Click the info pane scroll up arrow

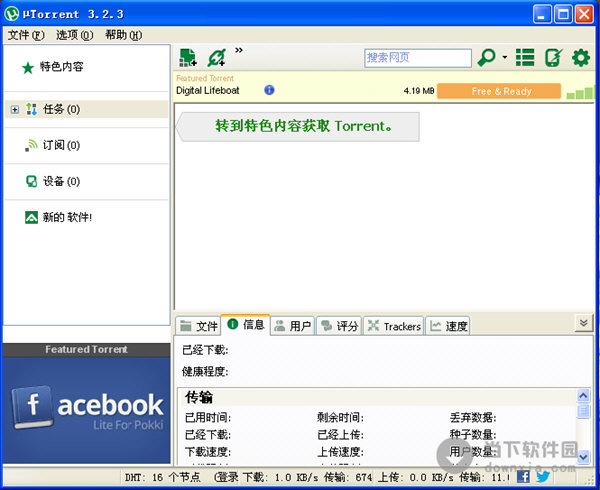[x=583, y=396]
